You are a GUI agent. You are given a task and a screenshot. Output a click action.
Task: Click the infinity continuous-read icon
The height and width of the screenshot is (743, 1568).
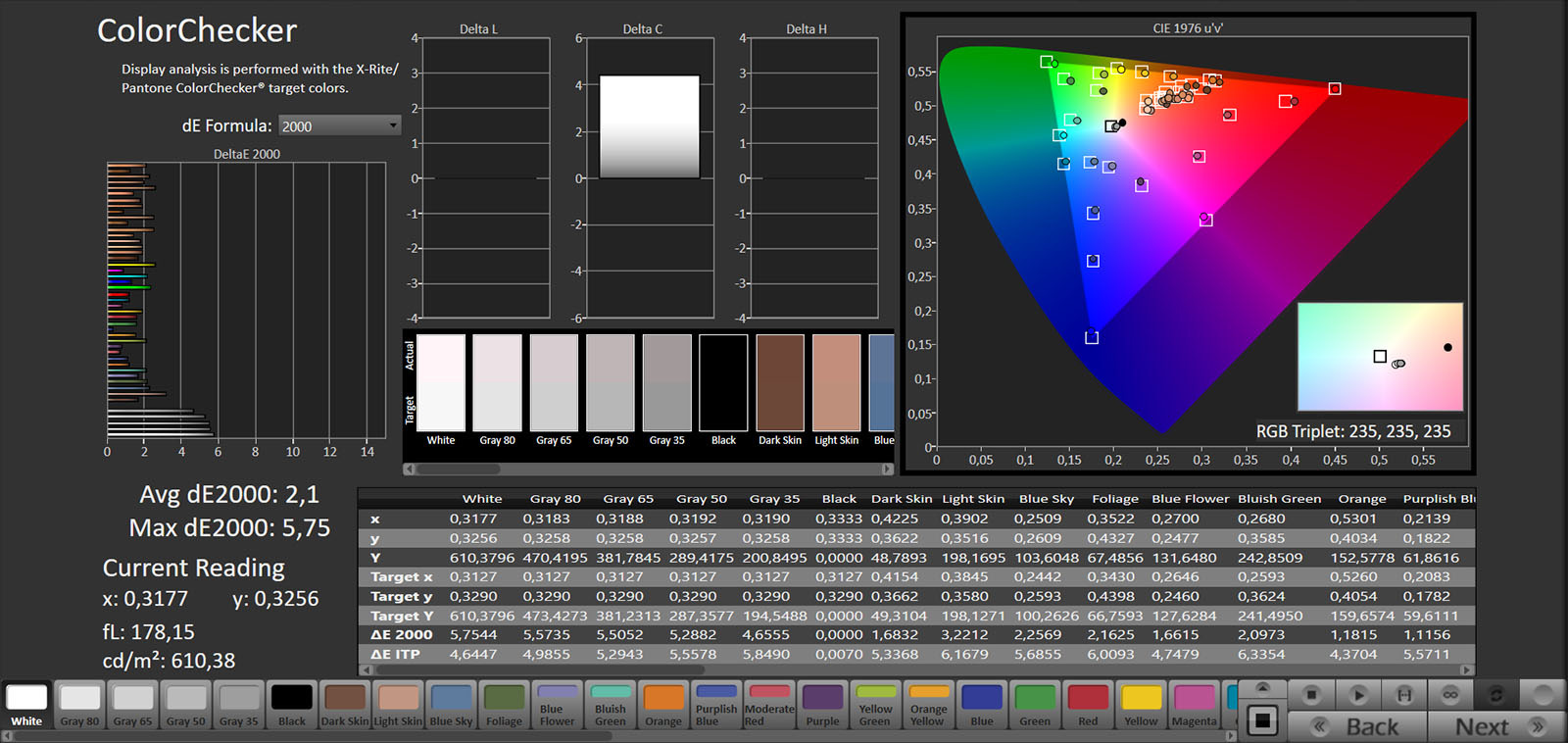tap(1450, 695)
